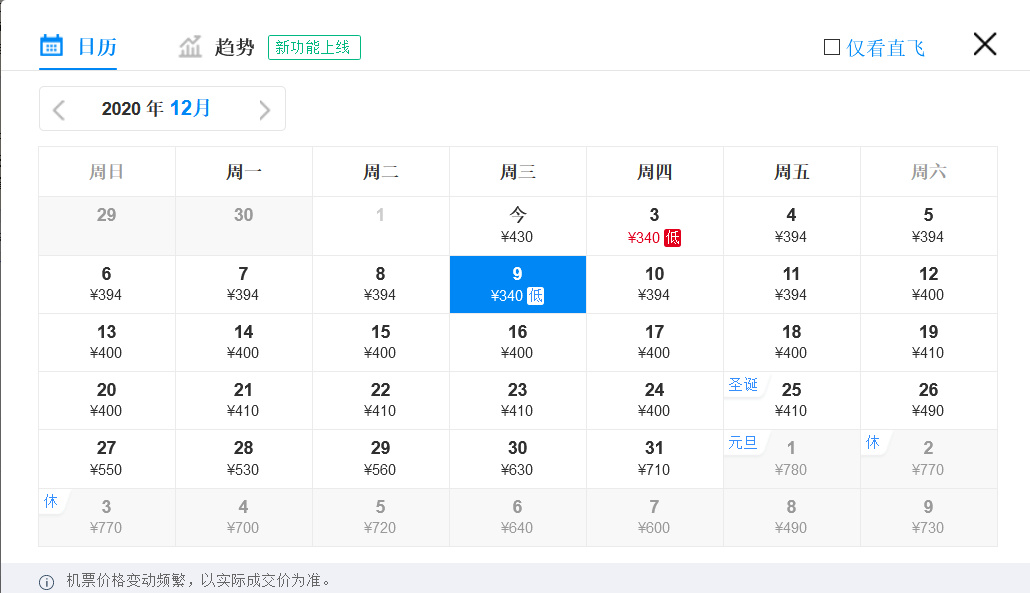The width and height of the screenshot is (1030, 593).
Task: Enable the 仅看直飞 direct flights checkbox
Action: click(x=829, y=45)
